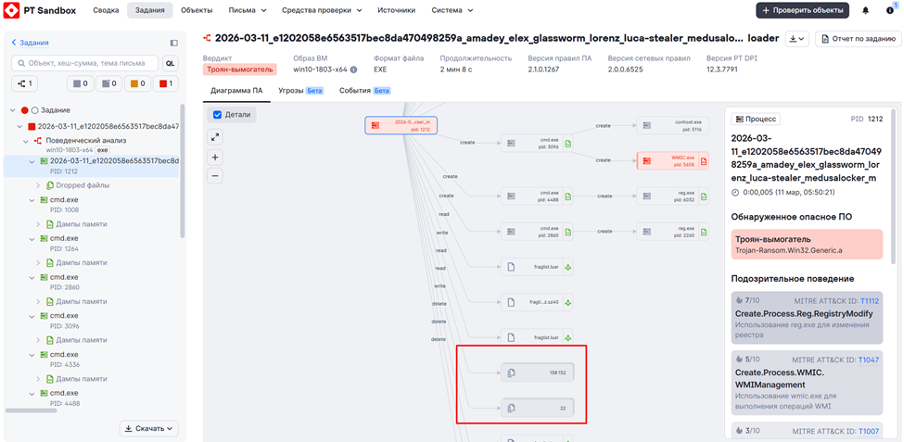Open the Отчет по заданию report
Image resolution: width=904 pixels, height=442 pixels.
coord(858,38)
